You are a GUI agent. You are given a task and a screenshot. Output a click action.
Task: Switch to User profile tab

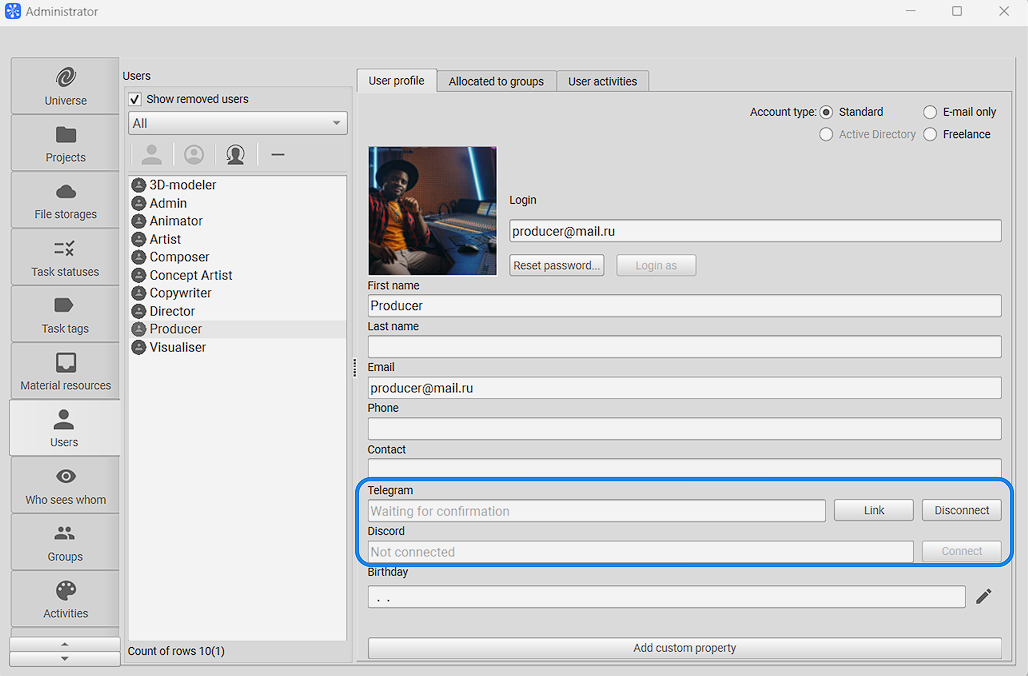point(397,81)
